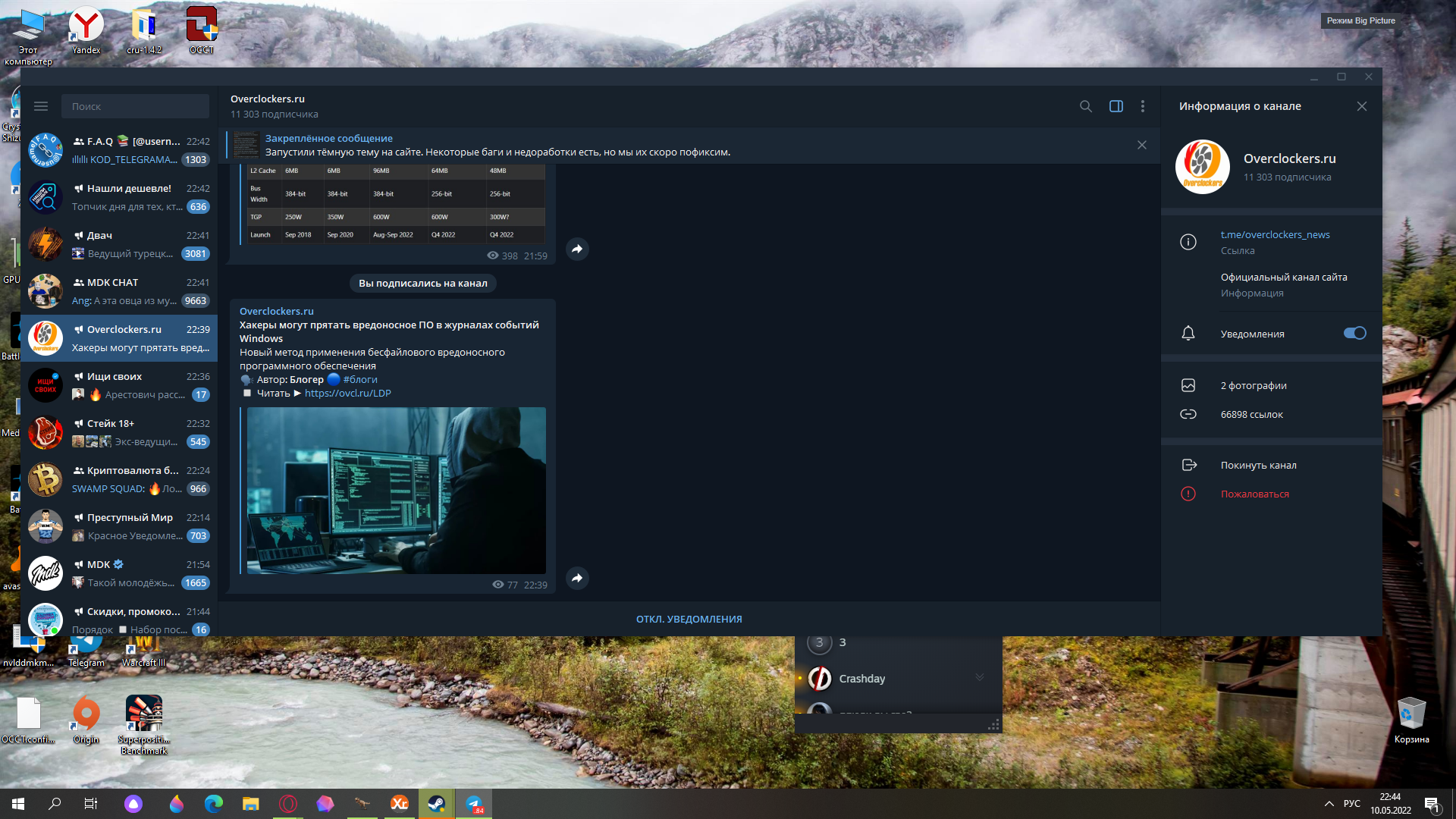Open the 2 фотографии shared media
This screenshot has width=1456, height=819.
[1254, 386]
